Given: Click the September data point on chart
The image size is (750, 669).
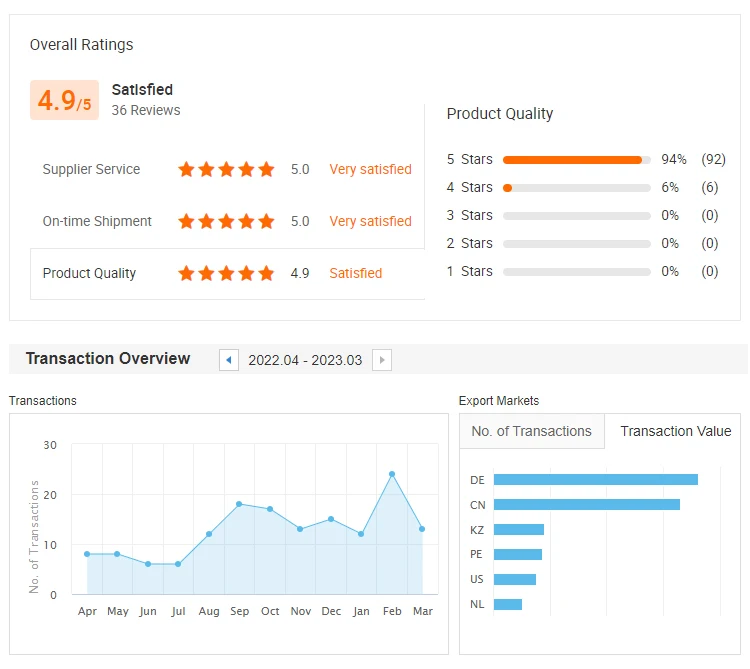Looking at the screenshot, I should pos(239,504).
